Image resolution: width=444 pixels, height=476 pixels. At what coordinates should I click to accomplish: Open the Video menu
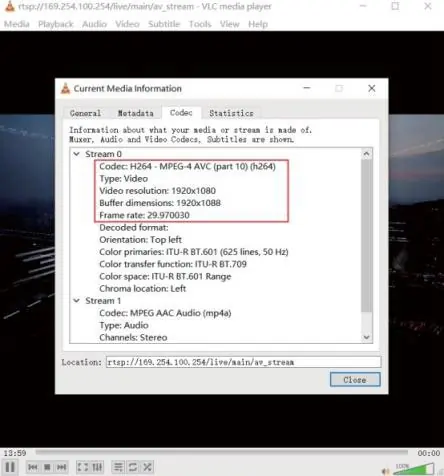pyautogui.click(x=127, y=24)
